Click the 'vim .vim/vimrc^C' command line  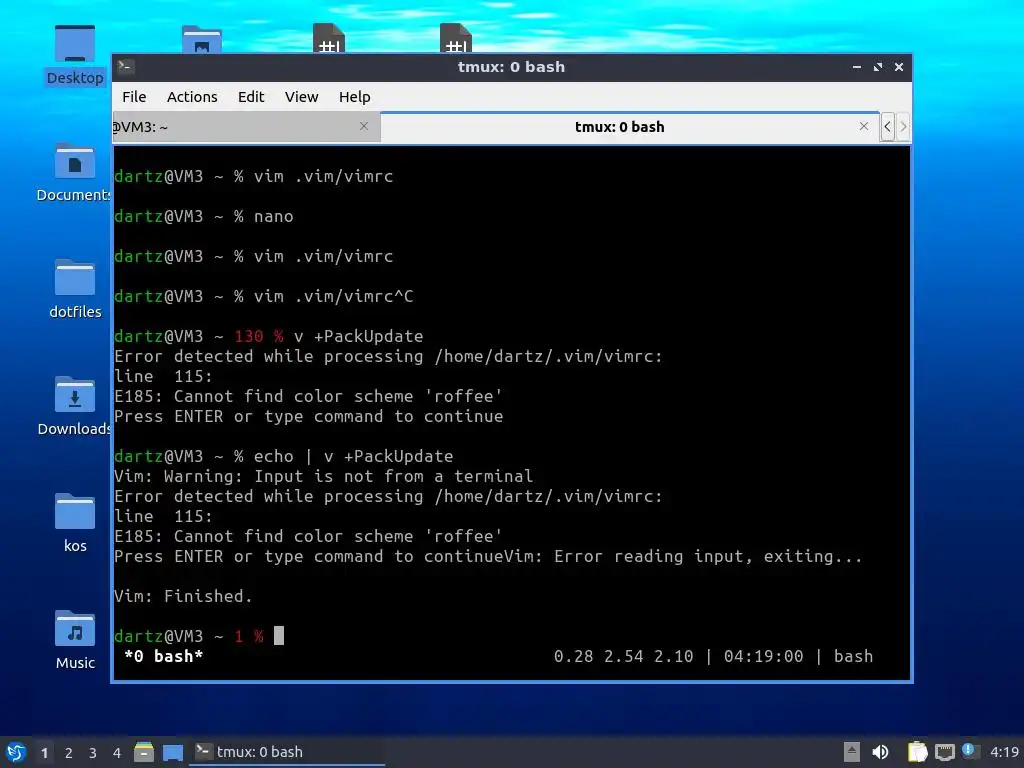[x=333, y=296]
